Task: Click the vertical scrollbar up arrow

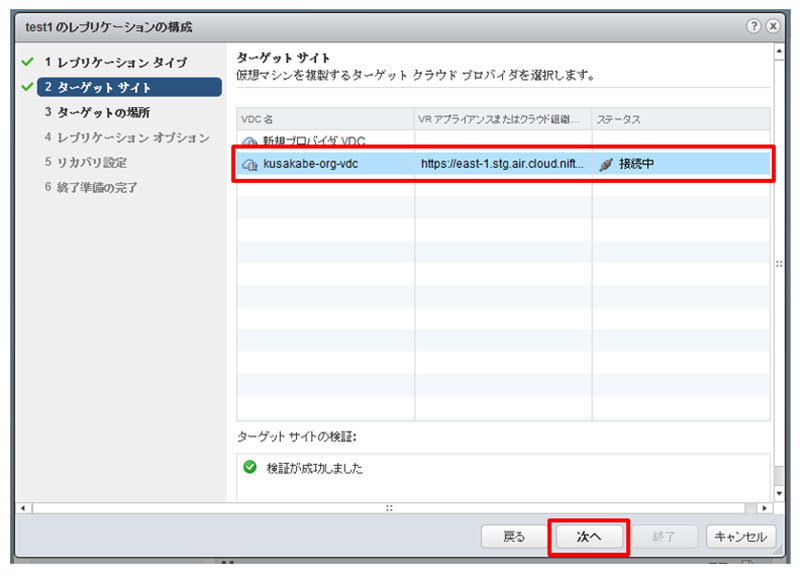Action: click(779, 51)
